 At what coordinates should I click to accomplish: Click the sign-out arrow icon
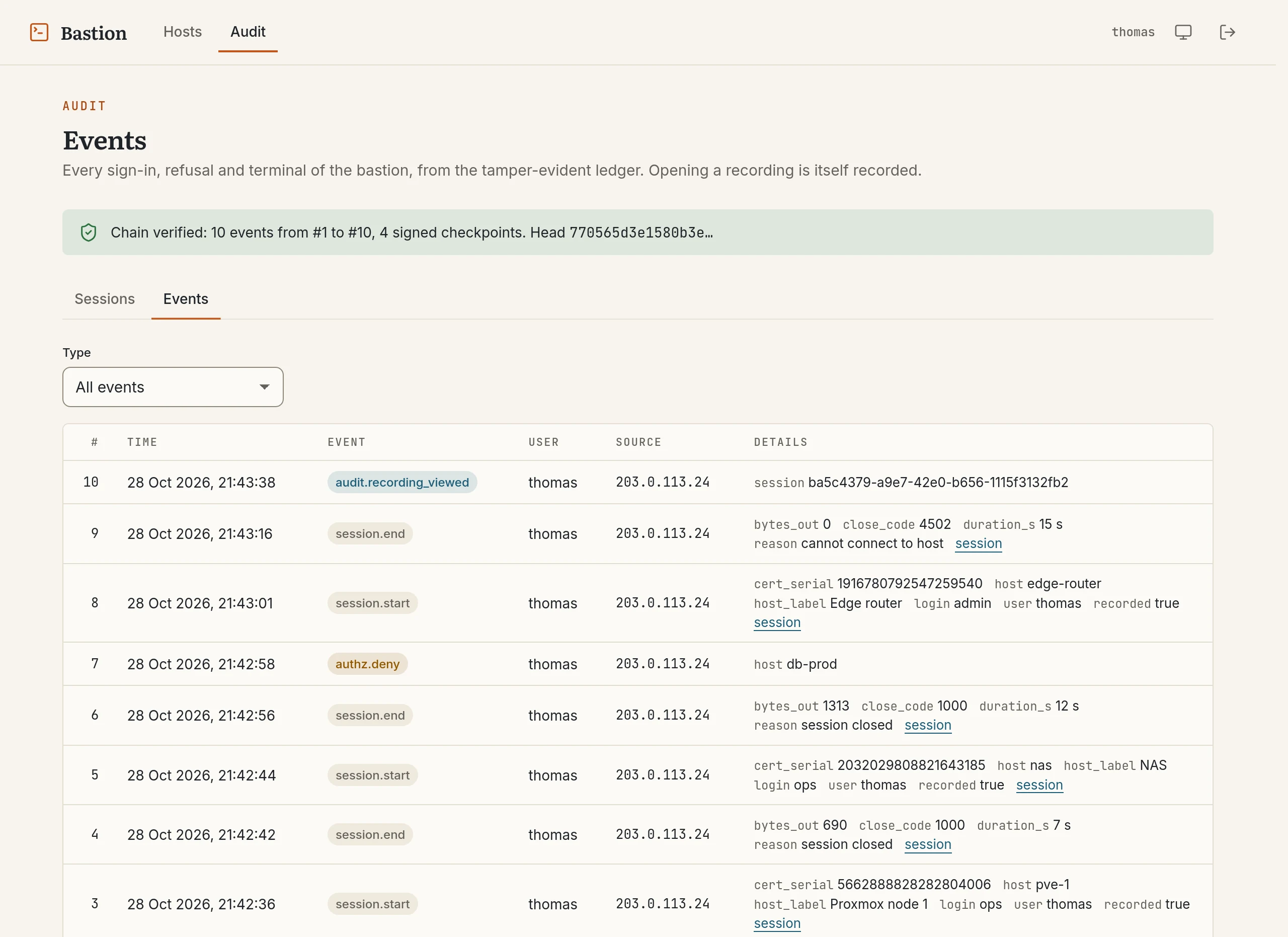(1227, 32)
